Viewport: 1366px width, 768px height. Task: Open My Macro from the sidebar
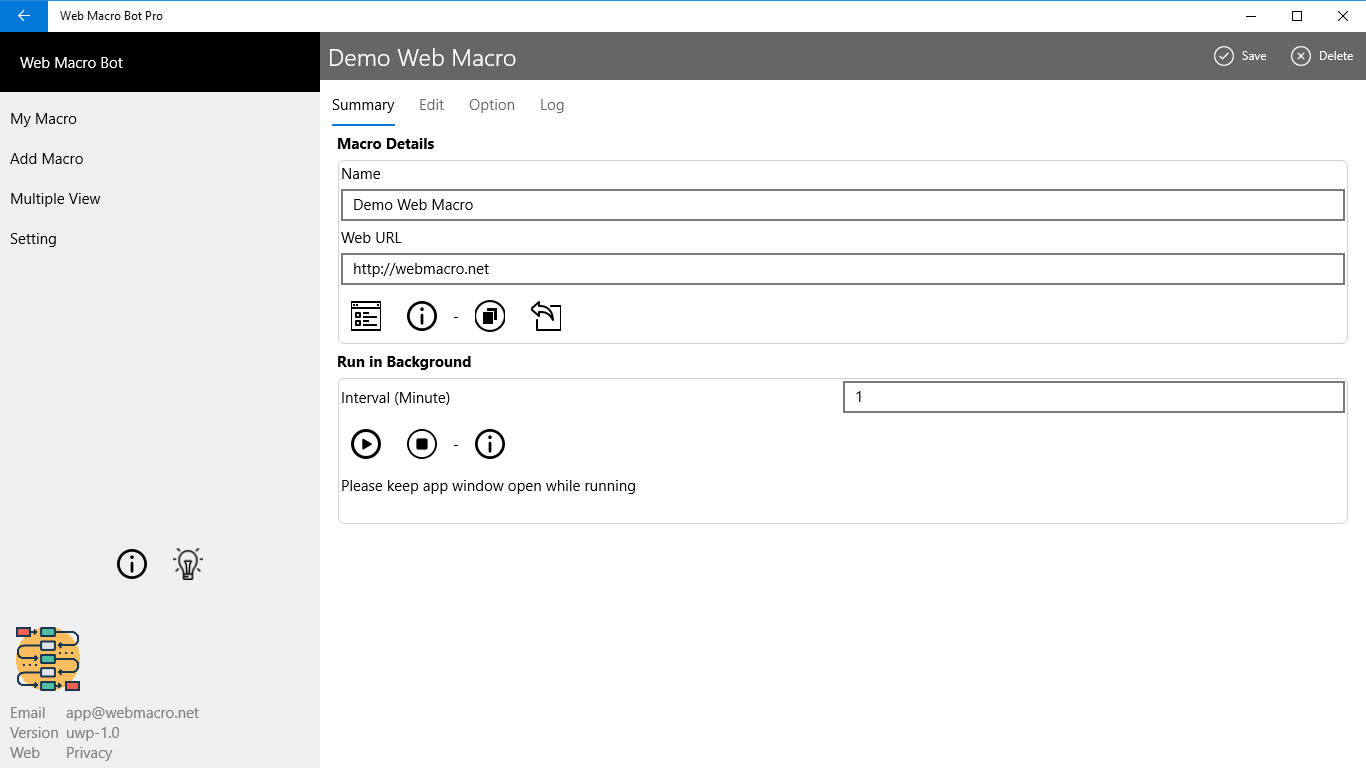click(x=43, y=118)
